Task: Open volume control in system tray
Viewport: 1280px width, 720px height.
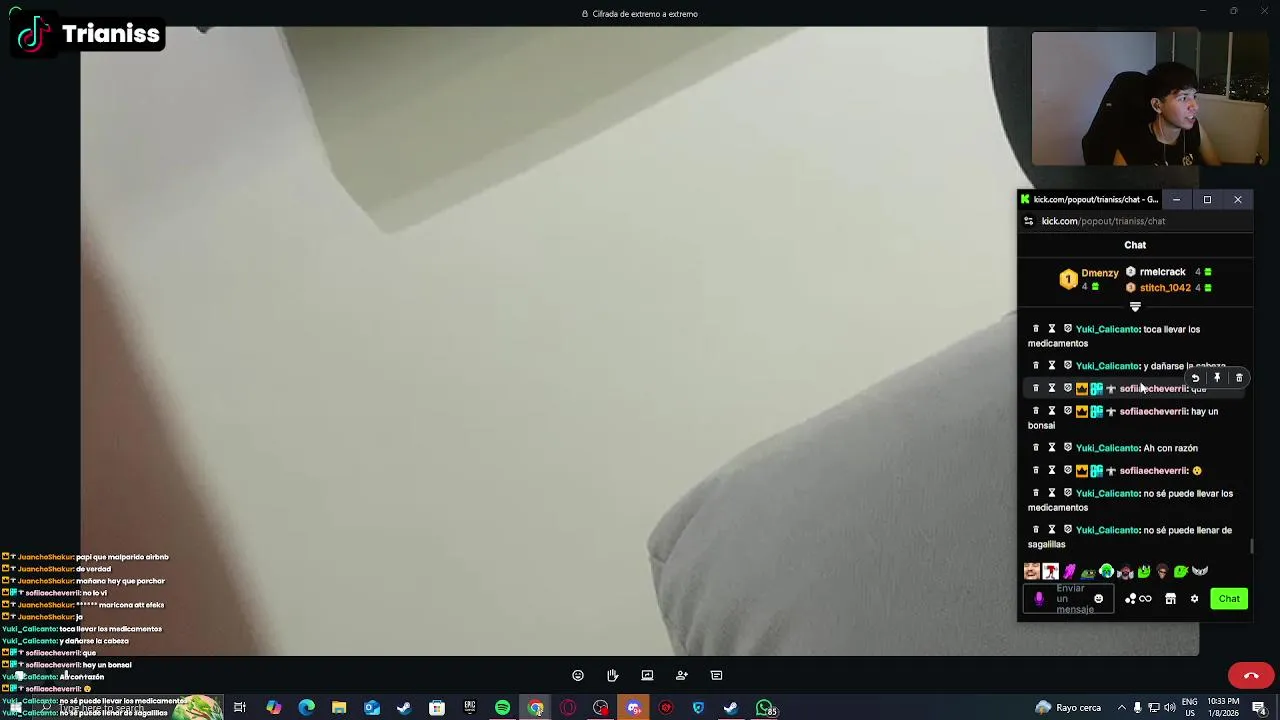Action: 1169,708
